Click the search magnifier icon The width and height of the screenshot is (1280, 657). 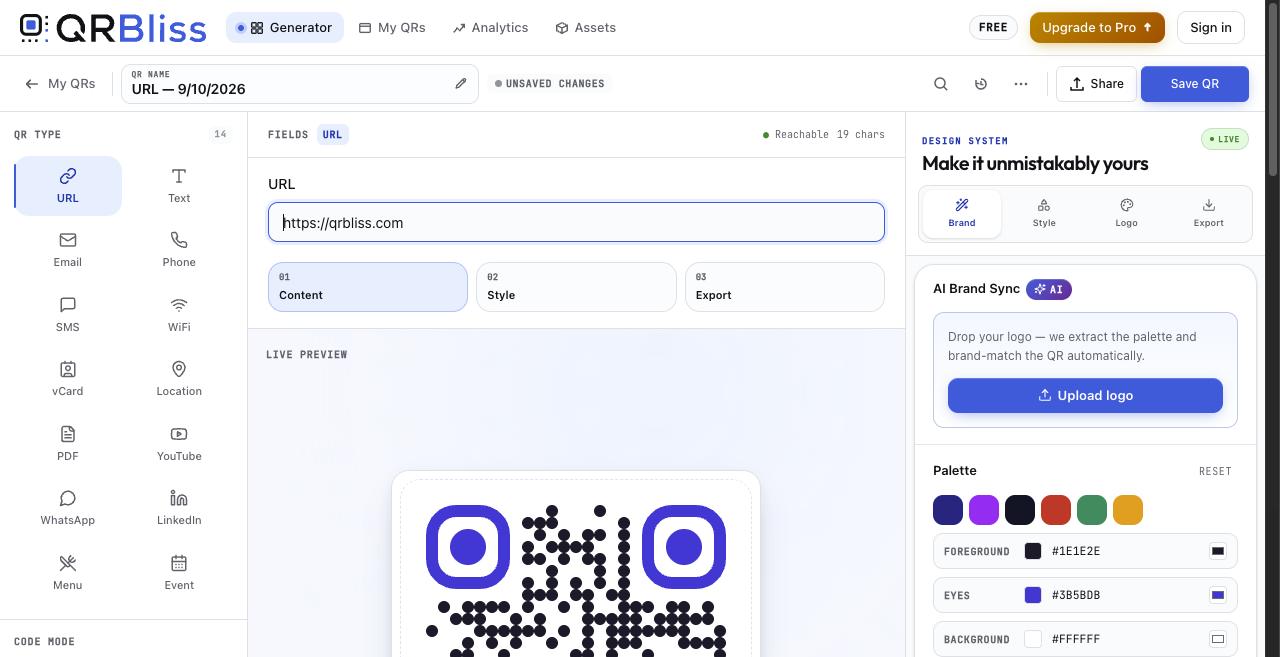coord(941,84)
